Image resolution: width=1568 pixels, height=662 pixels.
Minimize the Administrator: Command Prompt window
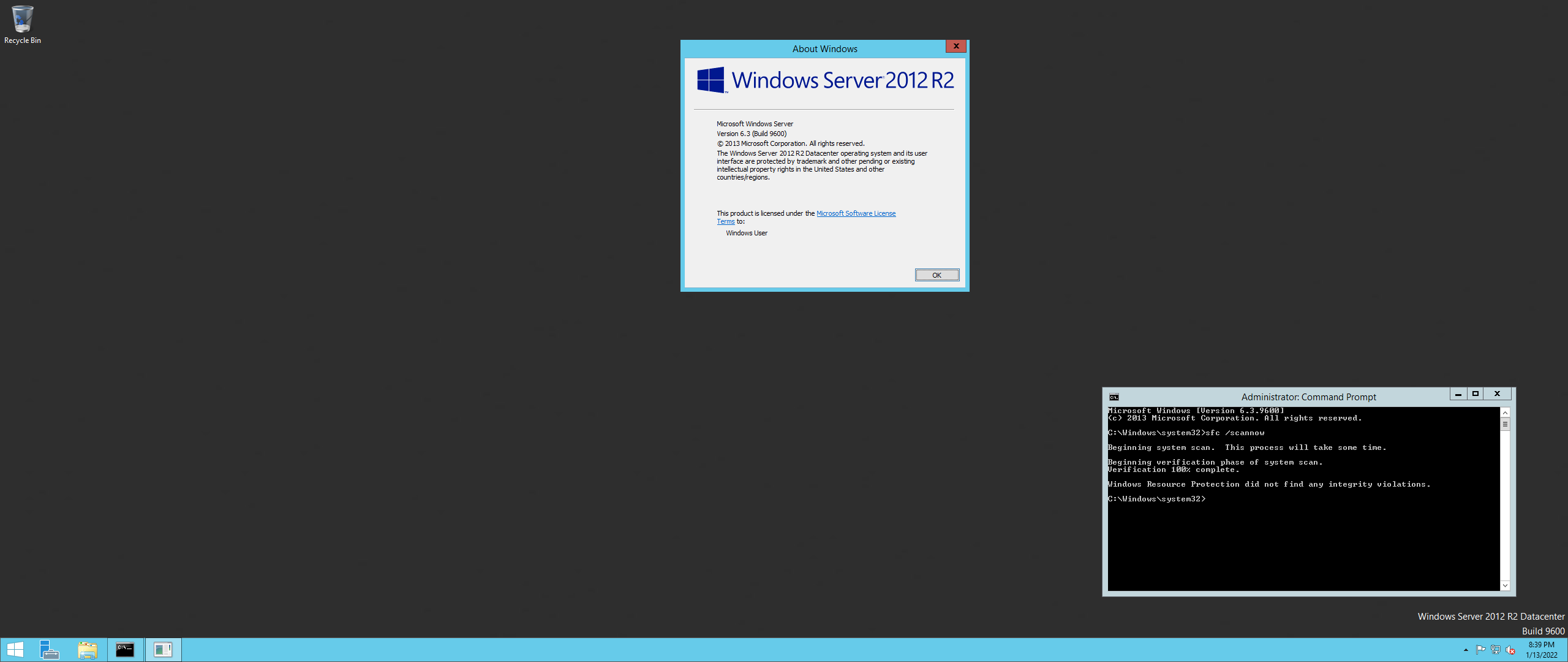(x=1458, y=394)
